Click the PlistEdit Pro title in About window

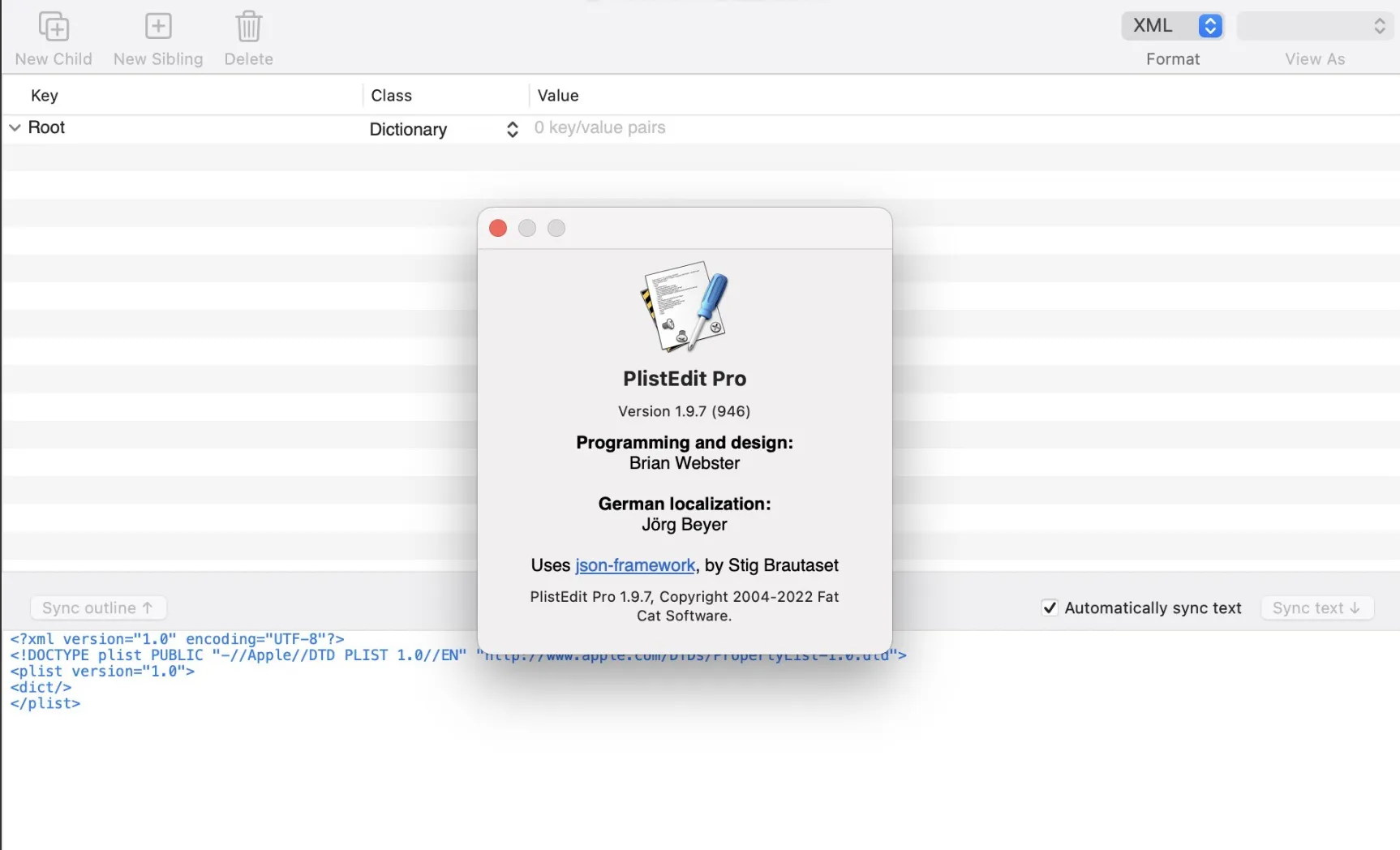tap(685, 379)
